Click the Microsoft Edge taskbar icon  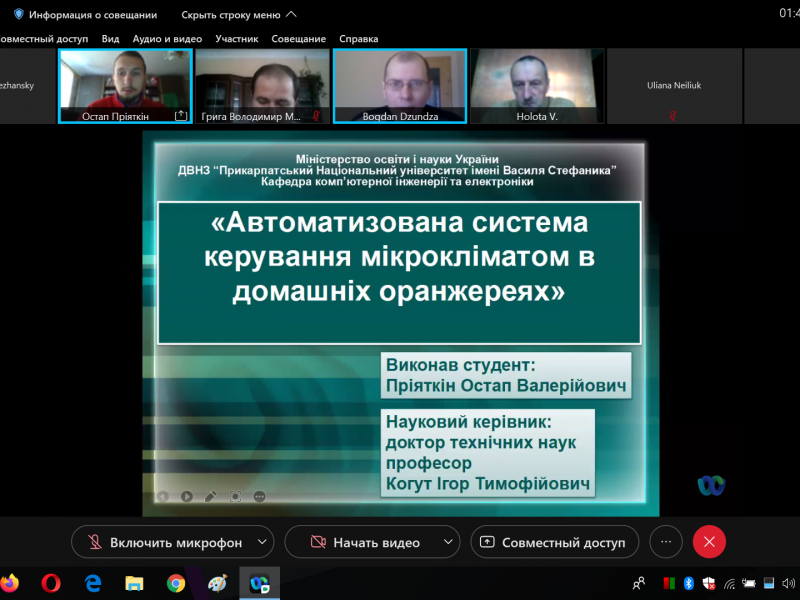pos(93,582)
